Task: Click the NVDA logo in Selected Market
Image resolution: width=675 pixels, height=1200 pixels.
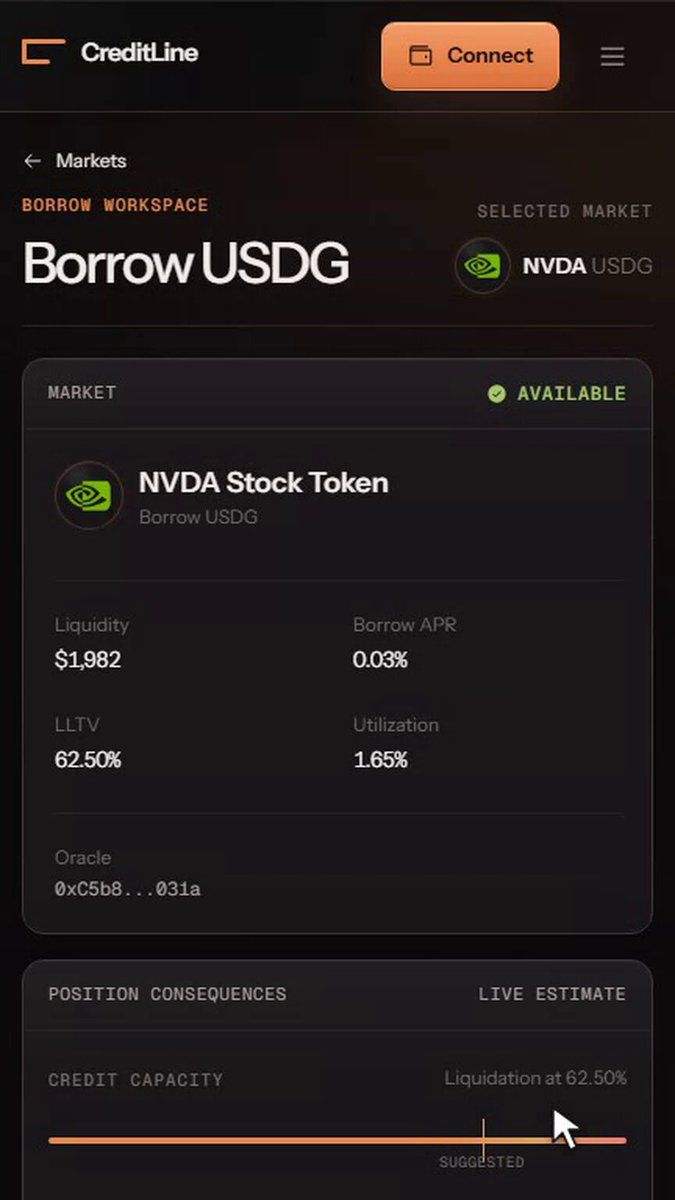Action: tap(482, 265)
